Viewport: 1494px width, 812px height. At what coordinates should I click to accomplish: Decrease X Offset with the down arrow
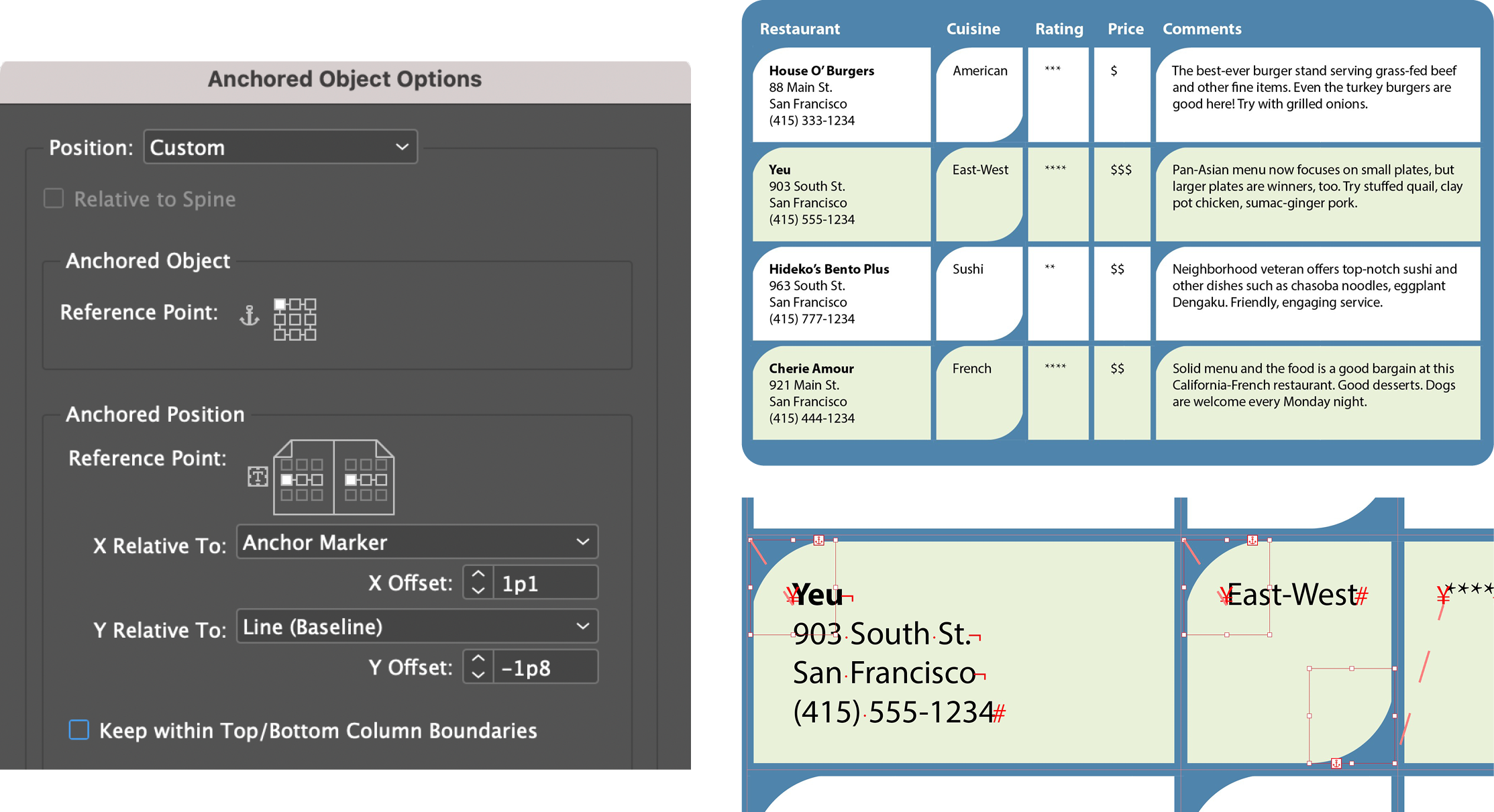(478, 591)
